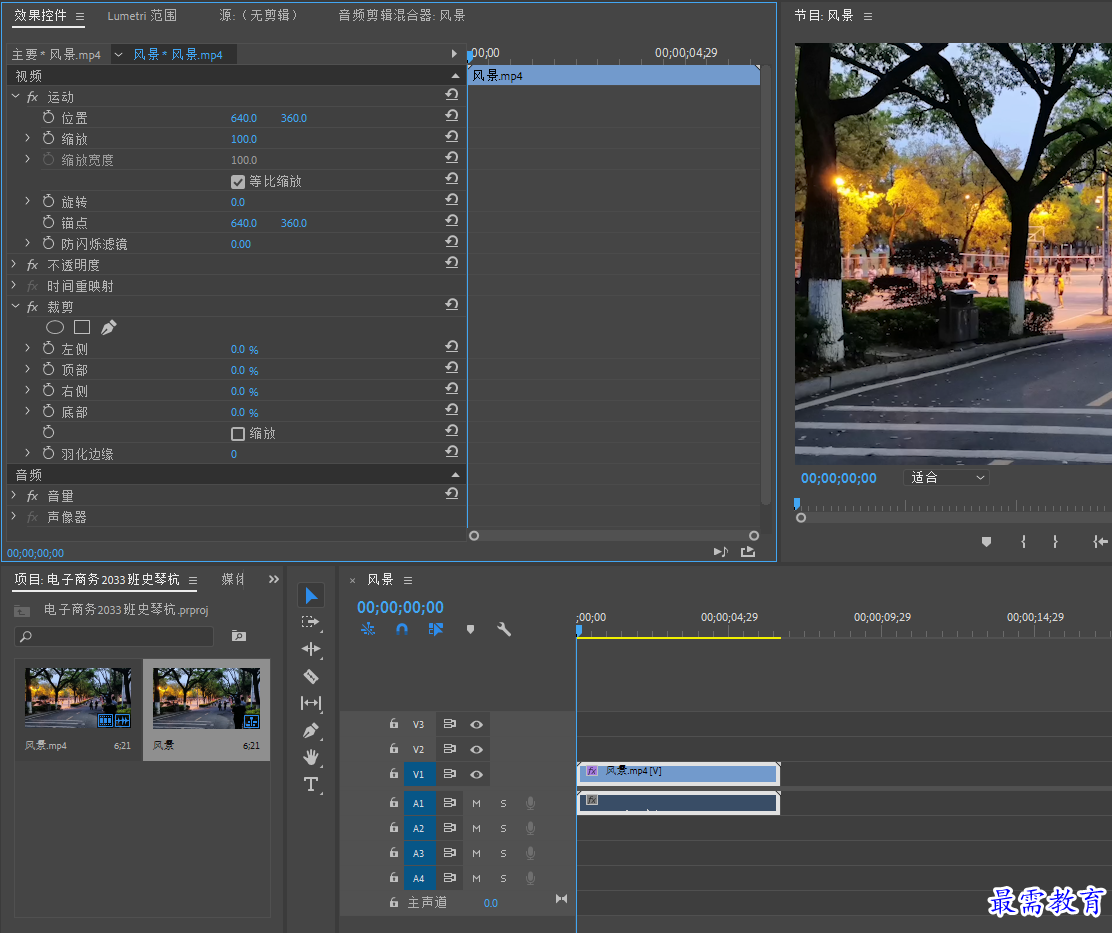Select the Track Select Forward tool

311,622
